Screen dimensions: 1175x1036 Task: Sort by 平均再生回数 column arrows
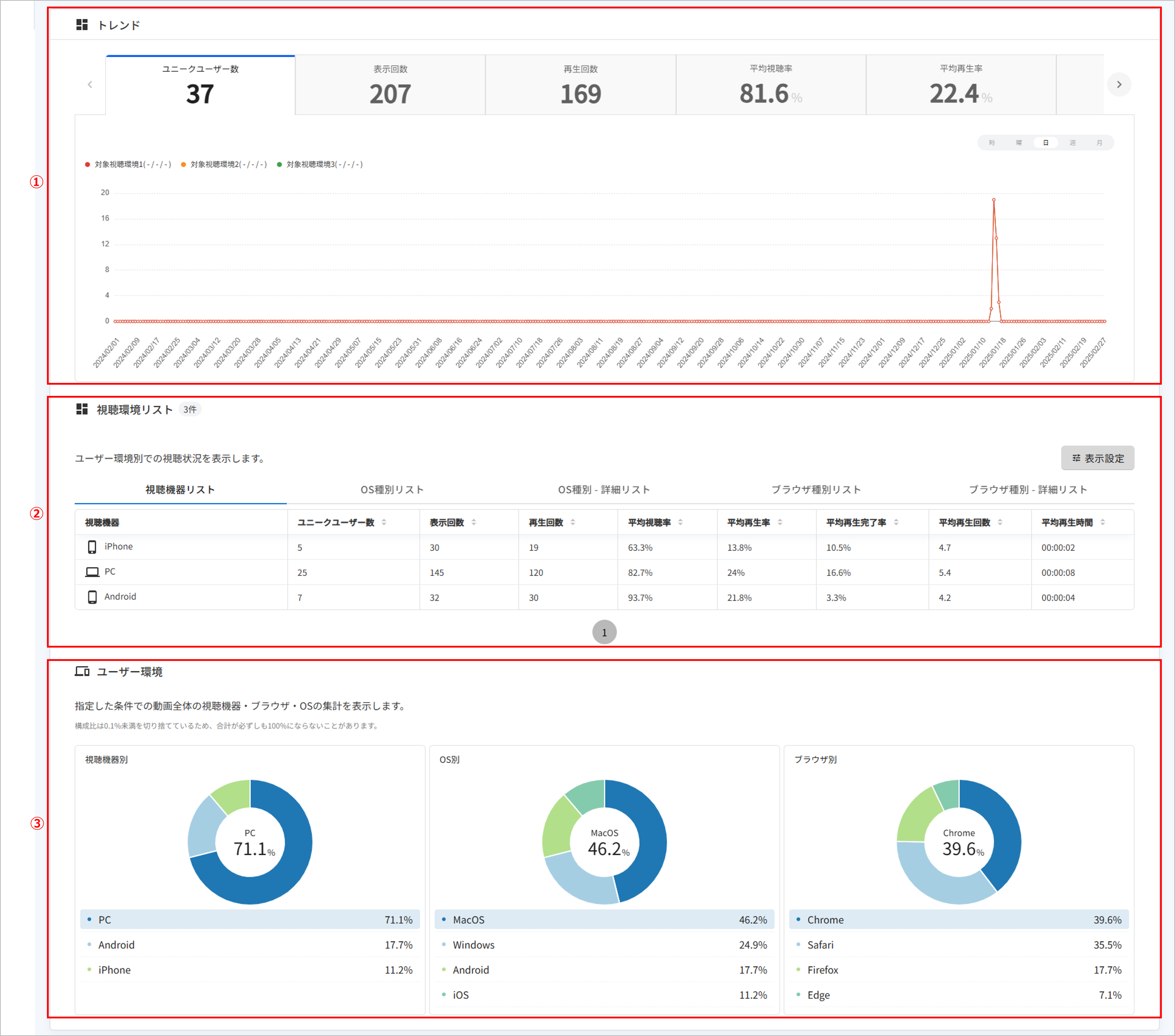1000,522
